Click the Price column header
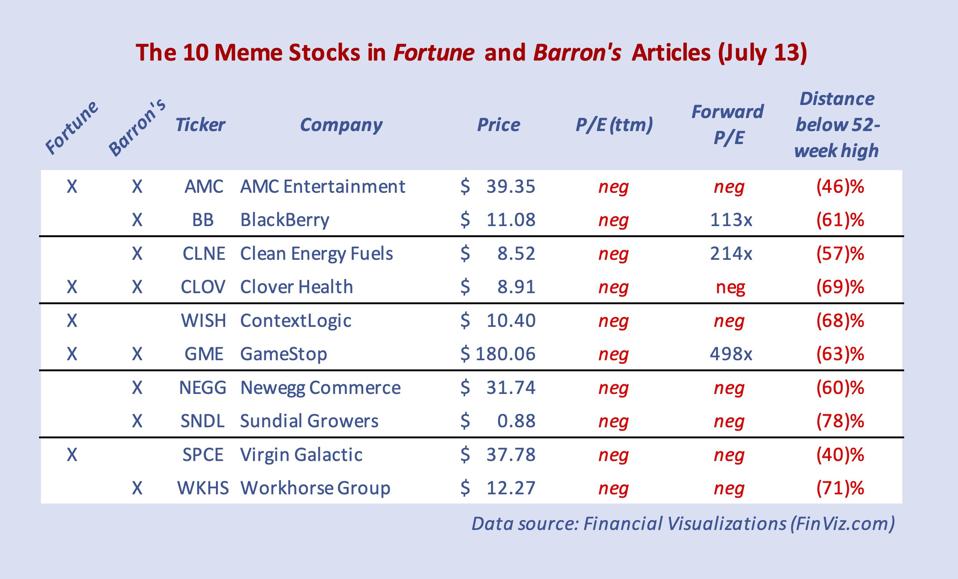Image resolution: width=958 pixels, height=579 pixels. click(498, 125)
